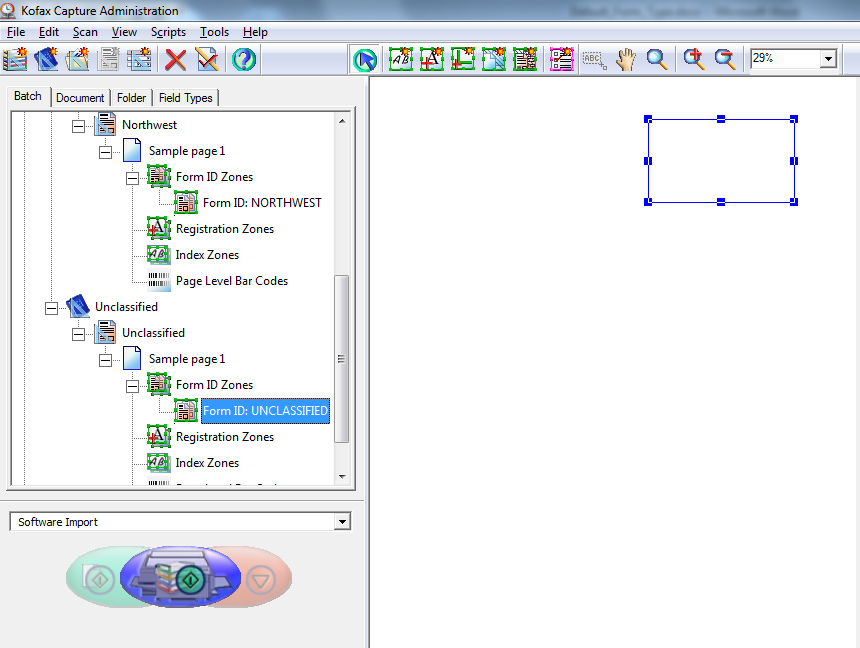The width and height of the screenshot is (860, 648).
Task: Collapse Sample page 1 under Northwest
Action: pos(105,152)
